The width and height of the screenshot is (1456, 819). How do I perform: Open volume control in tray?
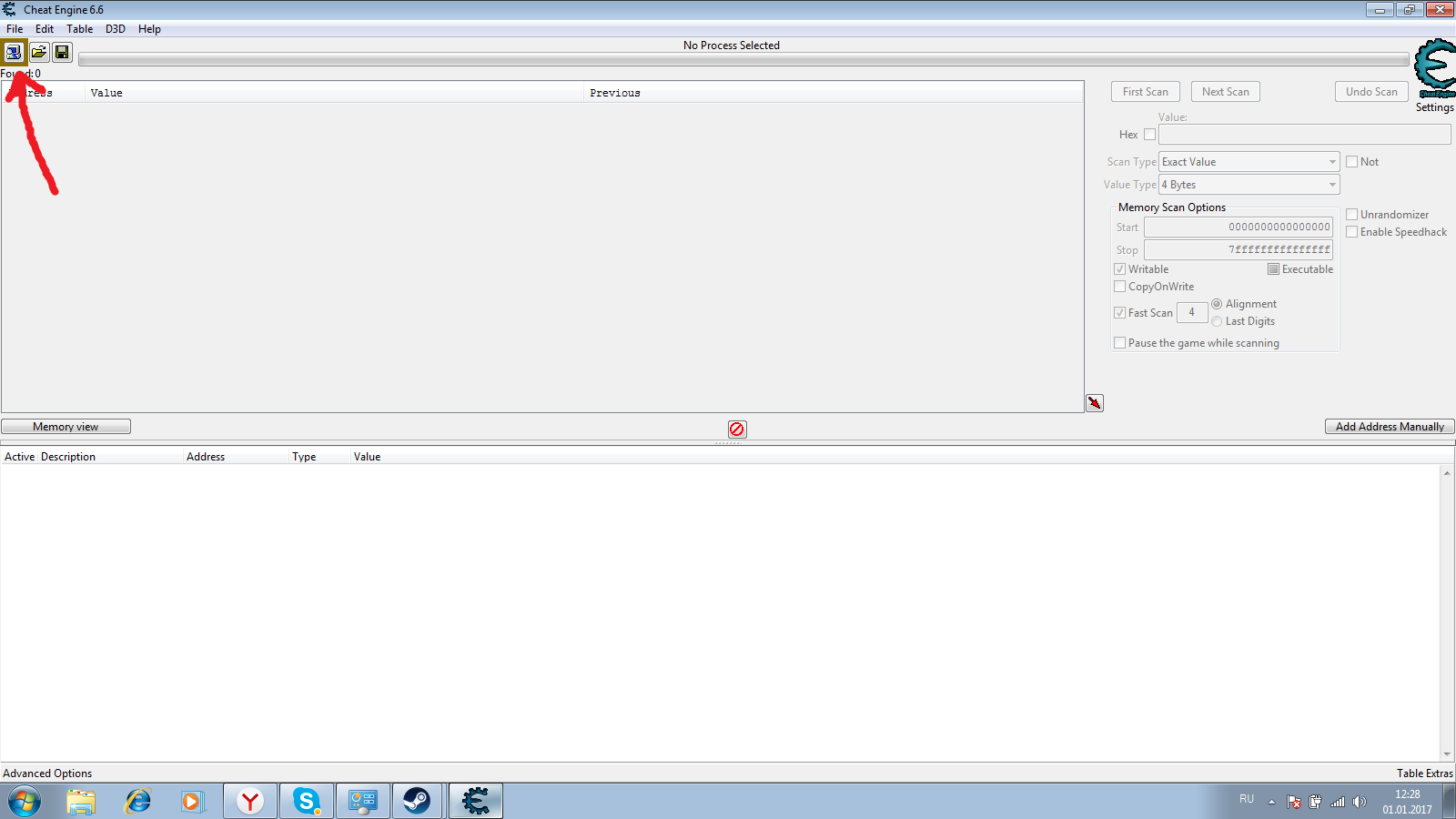pyautogui.click(x=1360, y=802)
